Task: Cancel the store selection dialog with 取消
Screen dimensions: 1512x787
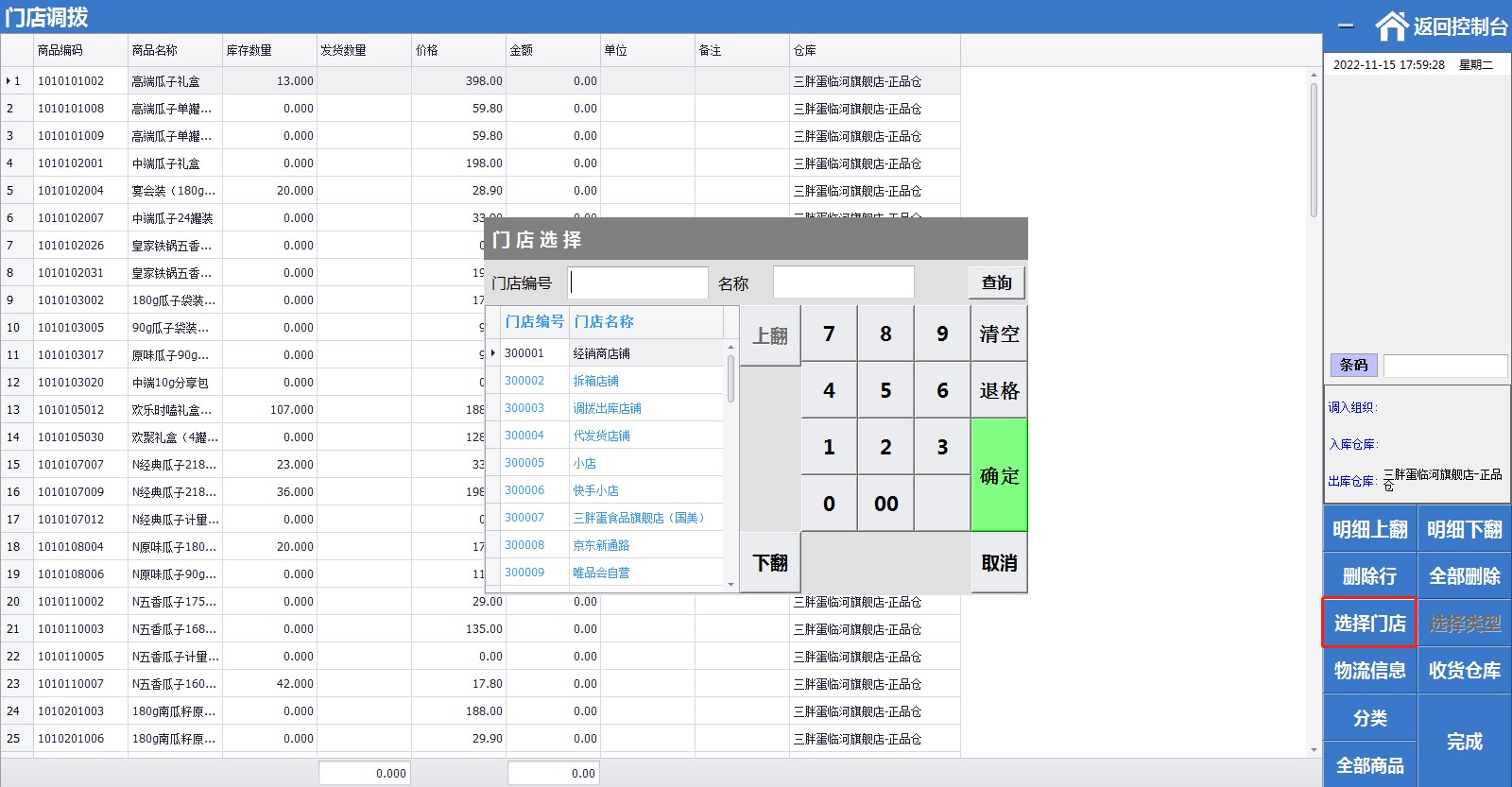Action: pyautogui.click(x=999, y=563)
